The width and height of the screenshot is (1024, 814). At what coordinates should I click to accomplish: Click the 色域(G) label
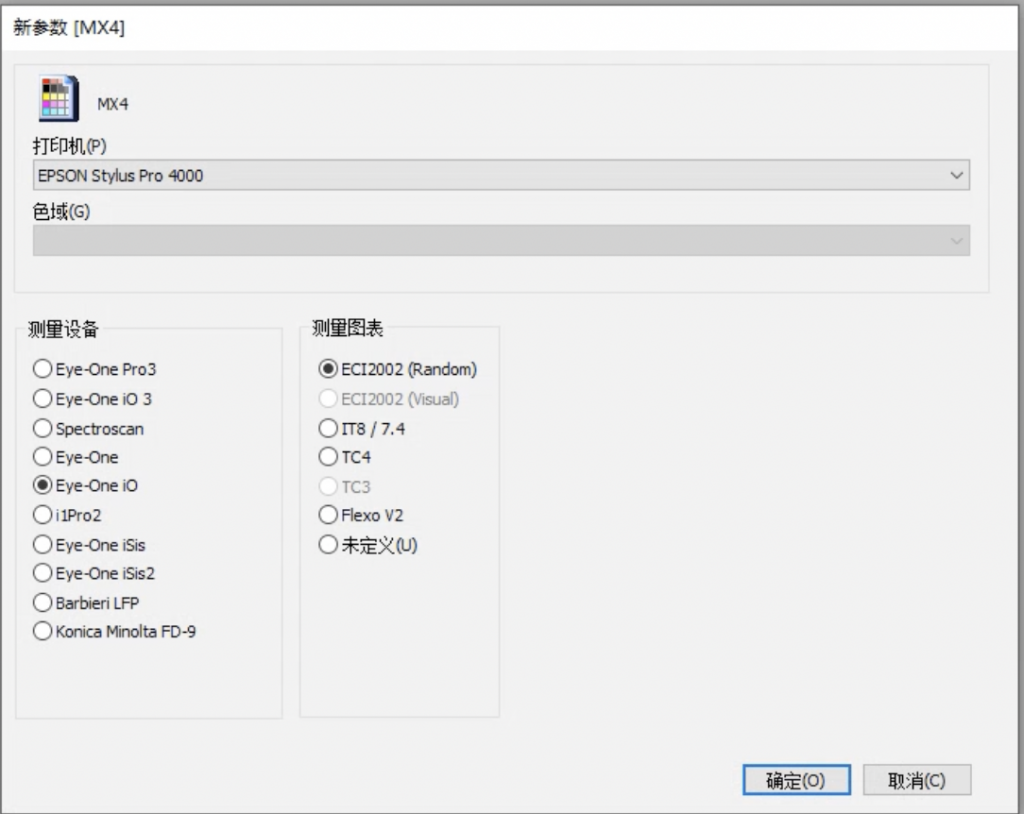61,212
